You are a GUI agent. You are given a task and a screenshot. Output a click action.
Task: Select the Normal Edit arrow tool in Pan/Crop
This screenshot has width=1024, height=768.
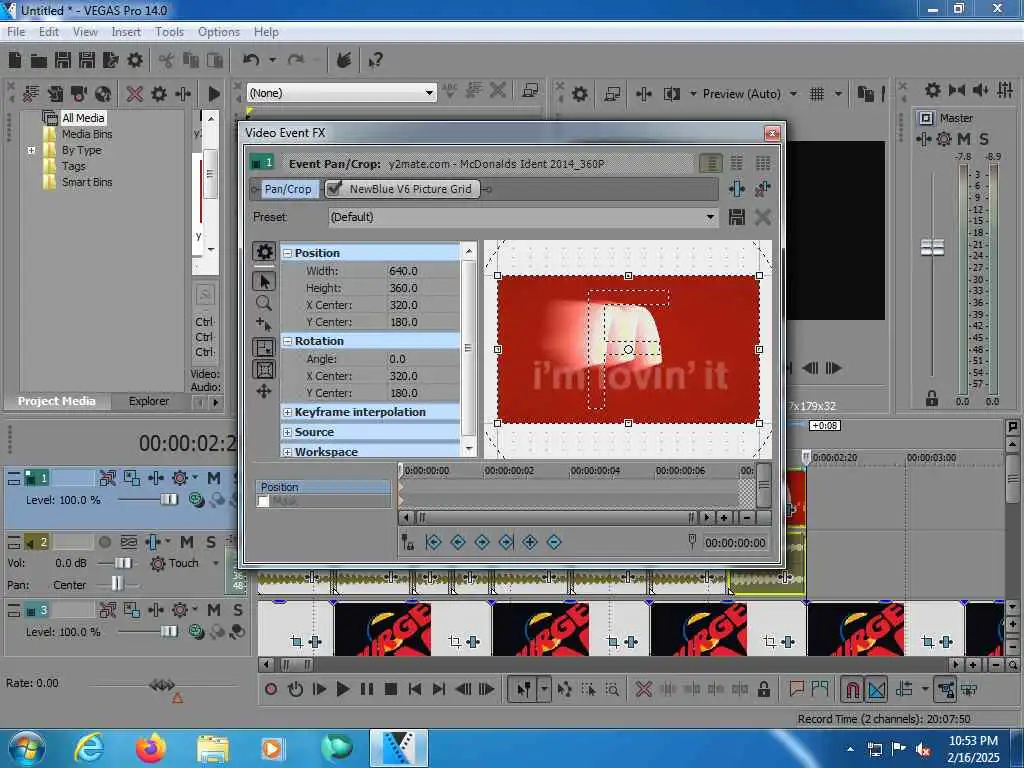pos(264,281)
